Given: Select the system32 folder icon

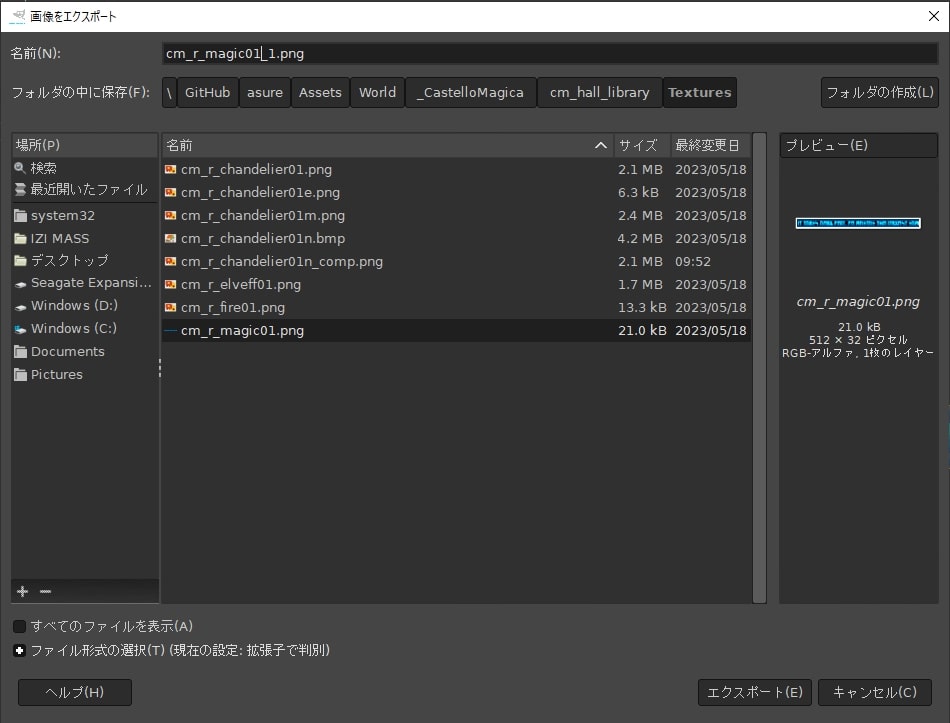Looking at the screenshot, I should coord(21,215).
